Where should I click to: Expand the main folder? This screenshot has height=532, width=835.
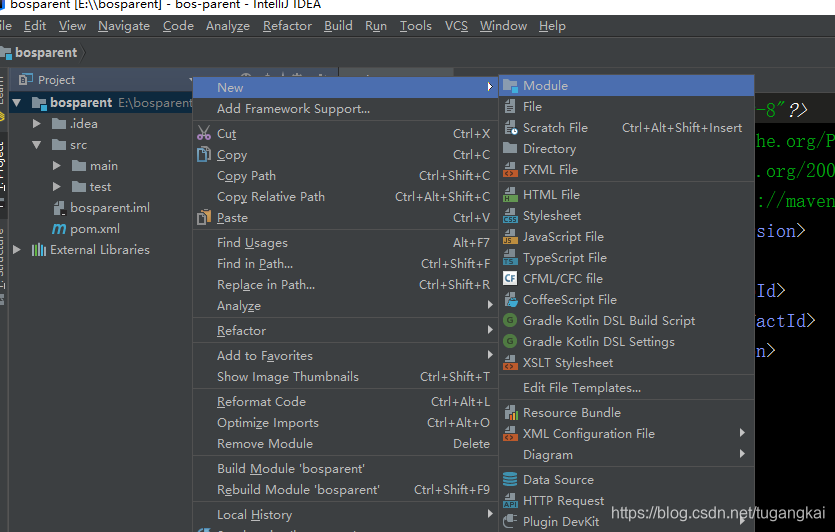(56, 166)
